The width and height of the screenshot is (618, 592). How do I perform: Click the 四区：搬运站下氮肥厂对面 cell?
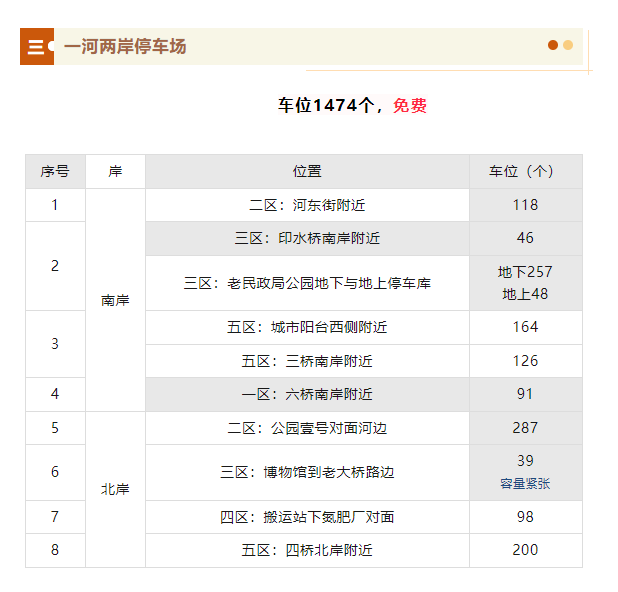(x=307, y=517)
